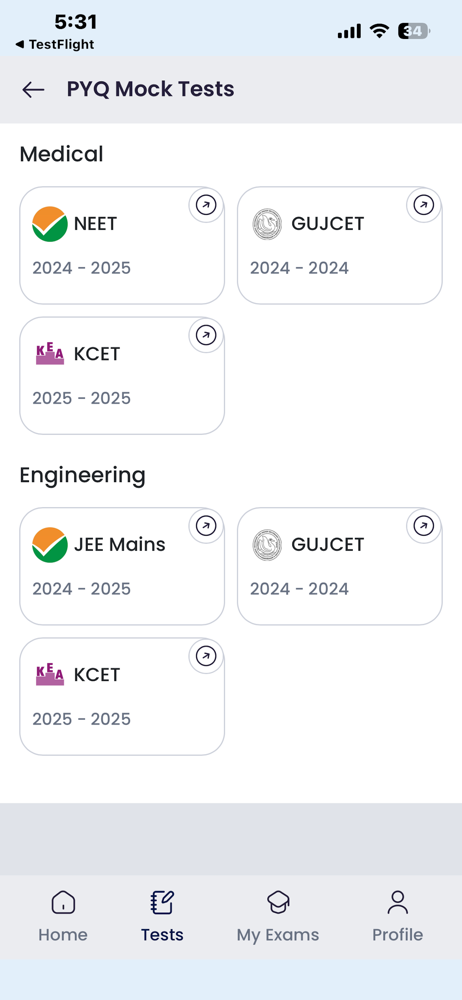Switch to My Exams tab
This screenshot has height=1000, width=462.
tap(278, 917)
